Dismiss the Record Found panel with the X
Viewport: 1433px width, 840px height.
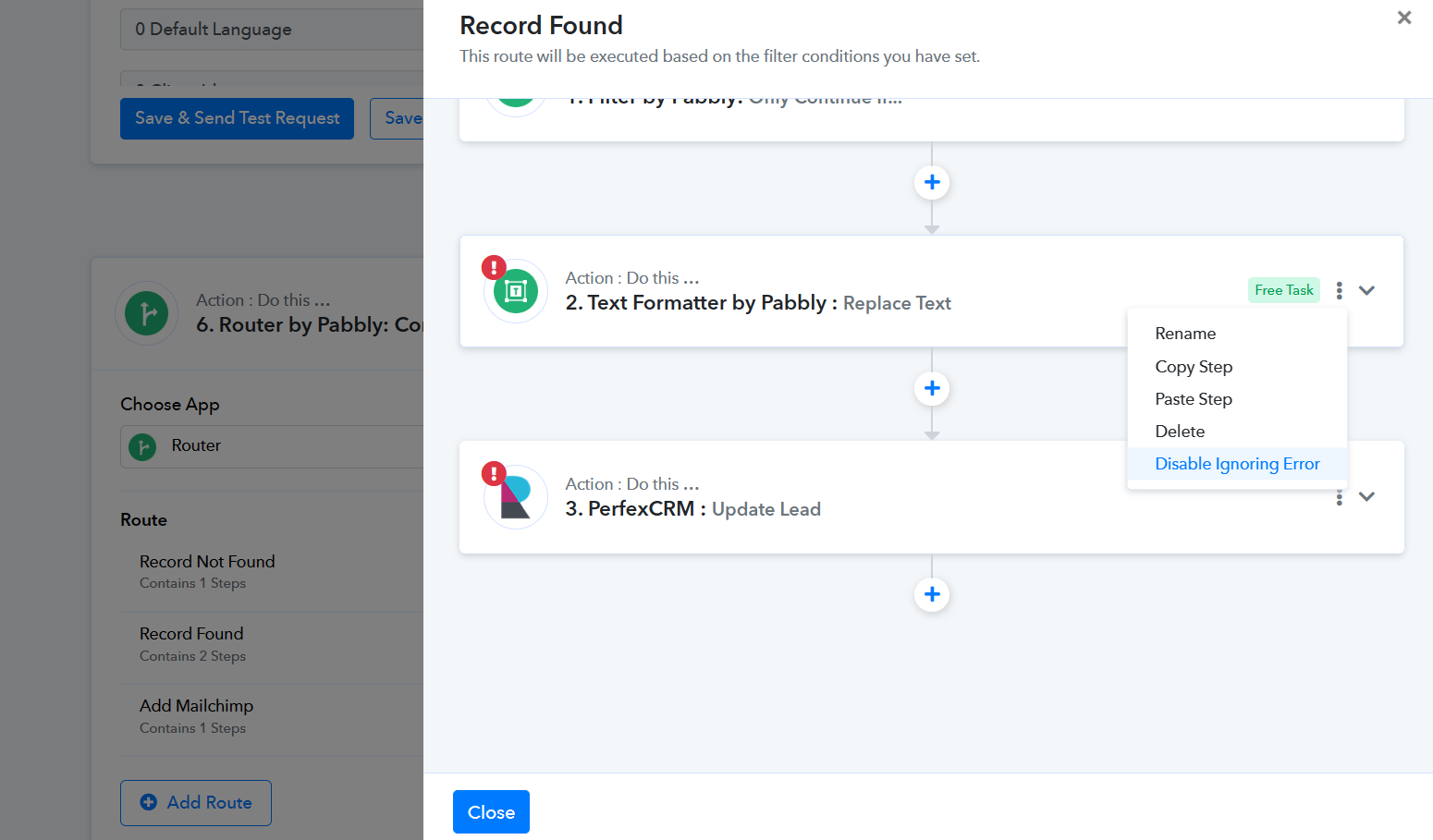coord(1404,18)
